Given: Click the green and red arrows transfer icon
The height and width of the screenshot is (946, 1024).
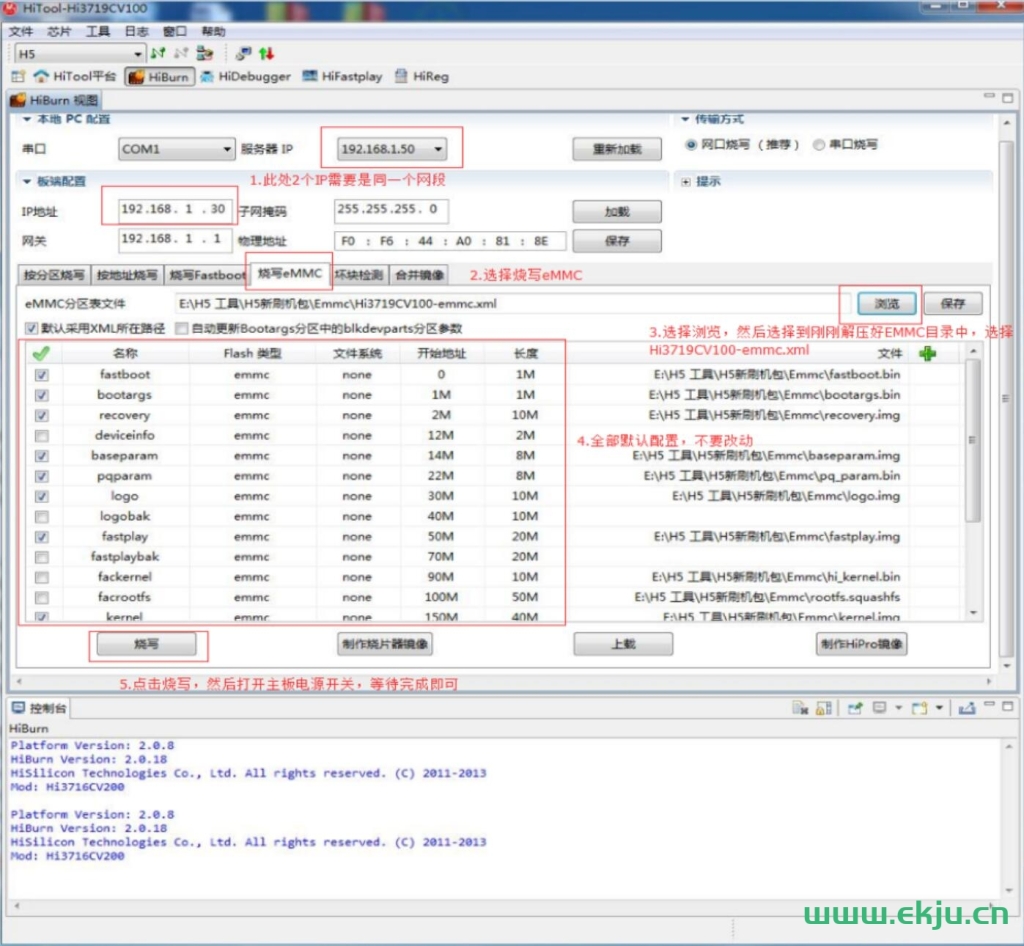Looking at the screenshot, I should pos(266,54).
